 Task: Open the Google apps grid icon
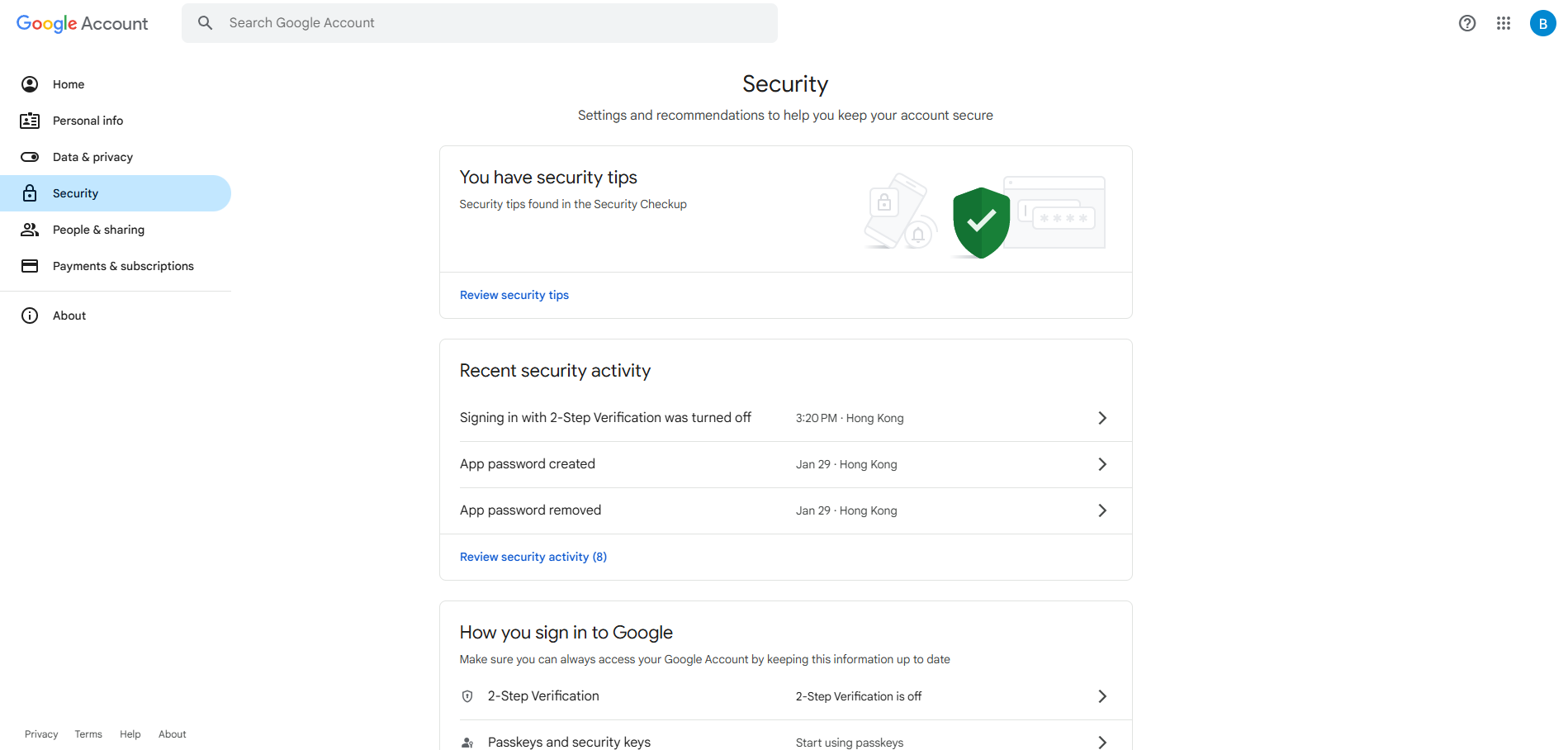(1503, 23)
